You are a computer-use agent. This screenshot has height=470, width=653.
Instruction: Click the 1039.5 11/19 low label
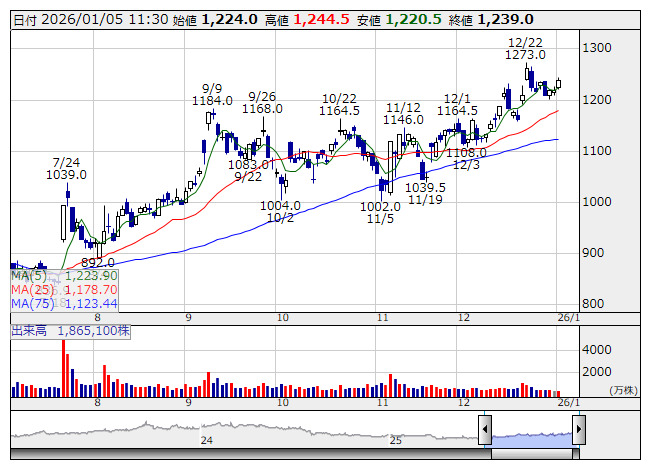(x=425, y=194)
